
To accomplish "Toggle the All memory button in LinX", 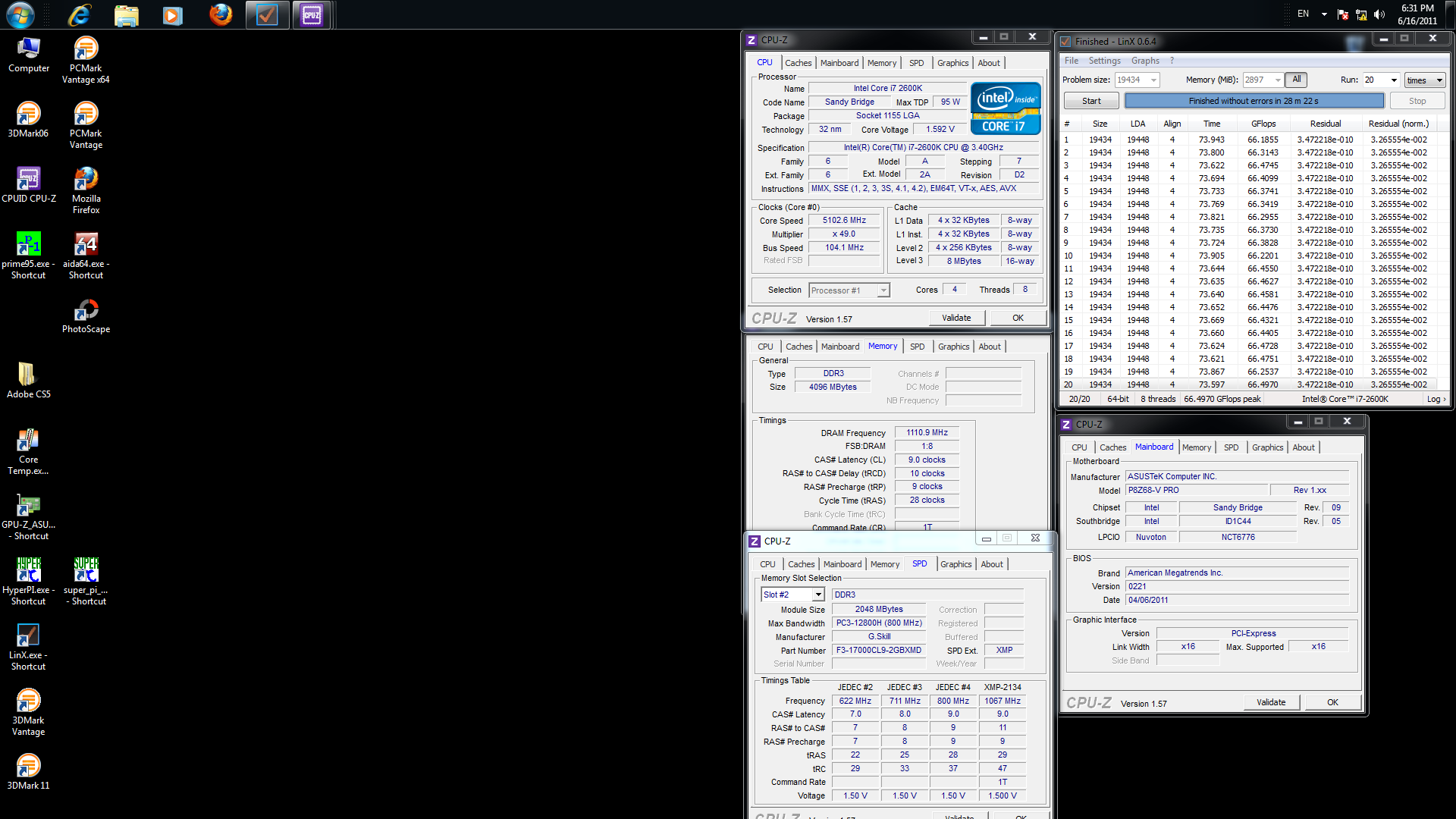I will (1296, 80).
